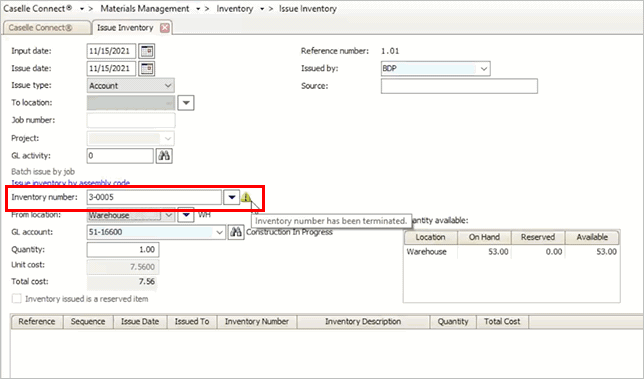Viewport: 644px width, 379px height.
Task: Search GL activity with binoculars icon
Action: 164,156
